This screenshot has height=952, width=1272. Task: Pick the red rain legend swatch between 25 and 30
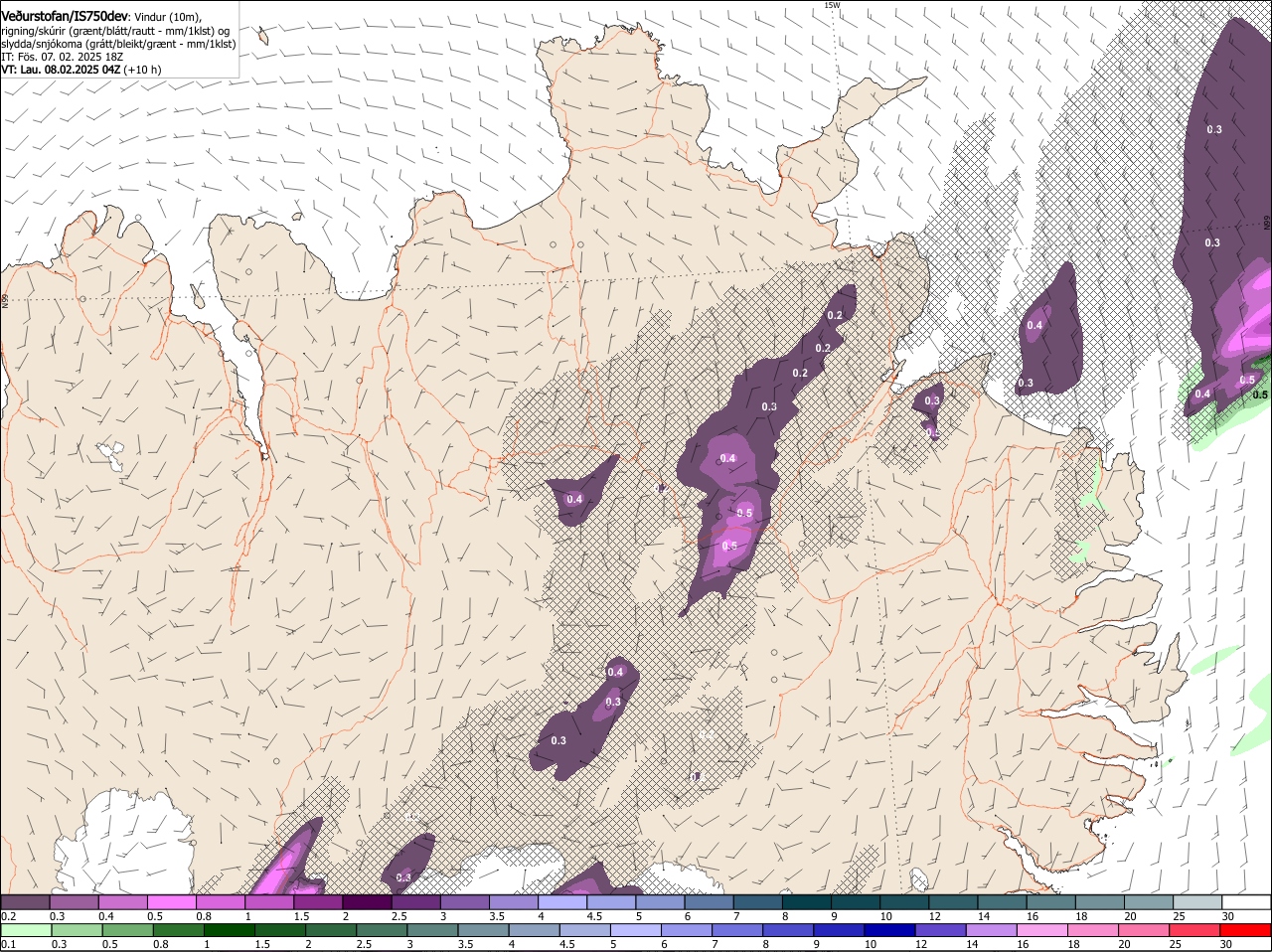(1195, 930)
